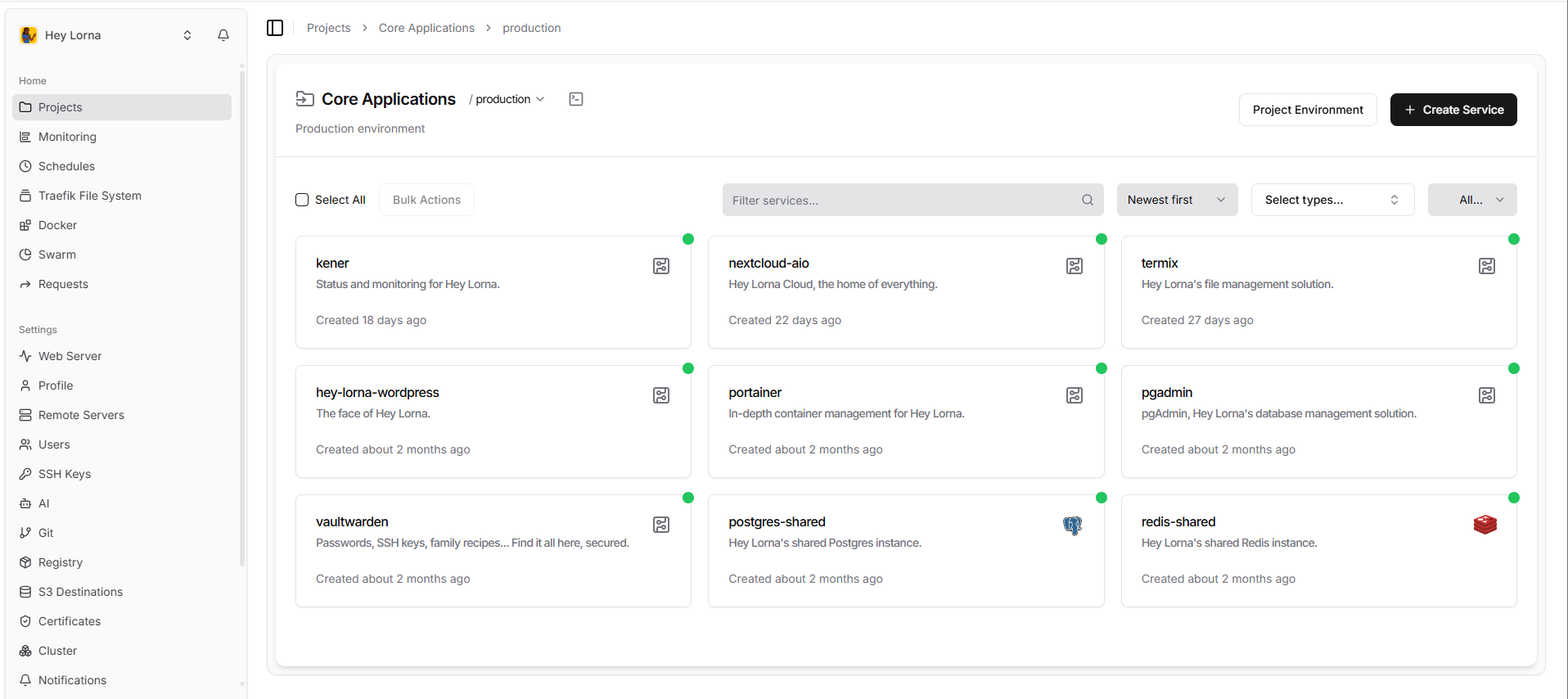Open SSH Keys settings
The image size is (1568, 699).
[x=65, y=474]
